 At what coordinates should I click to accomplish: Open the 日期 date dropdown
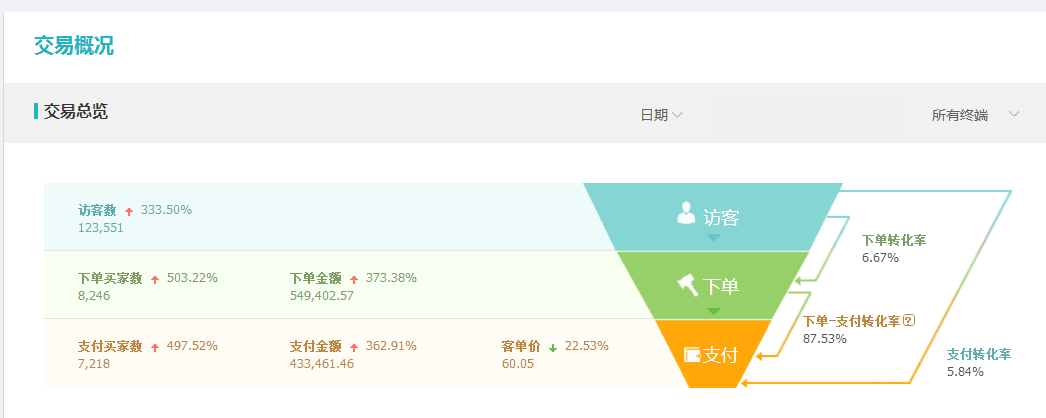661,115
